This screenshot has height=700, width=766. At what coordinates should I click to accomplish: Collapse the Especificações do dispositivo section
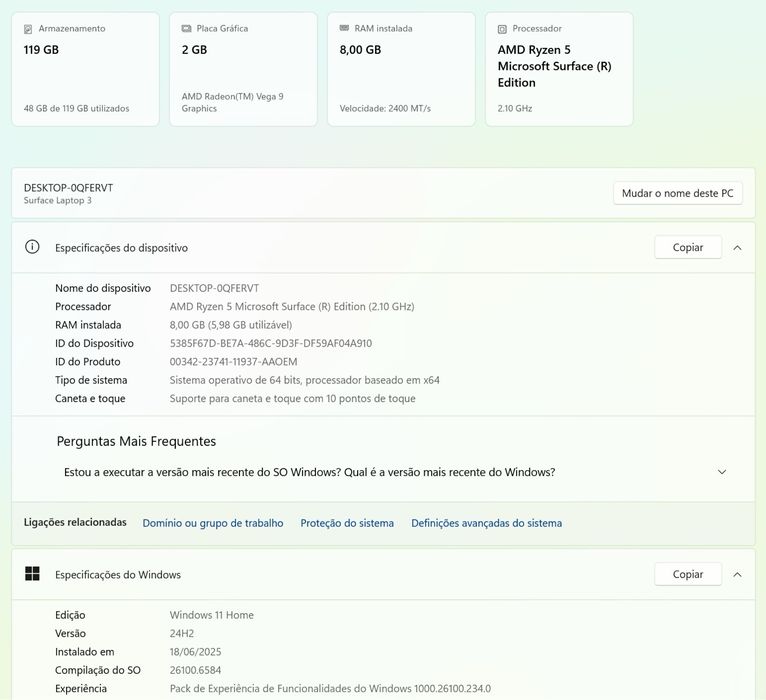coord(737,247)
